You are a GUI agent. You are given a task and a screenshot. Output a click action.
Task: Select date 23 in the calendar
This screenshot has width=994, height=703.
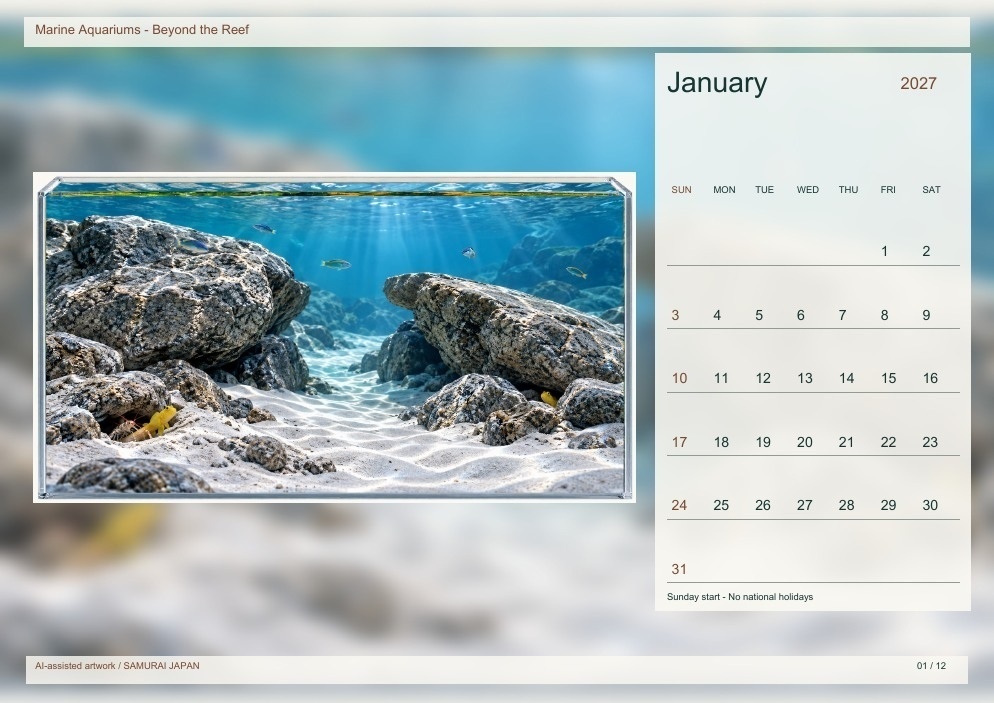point(931,442)
